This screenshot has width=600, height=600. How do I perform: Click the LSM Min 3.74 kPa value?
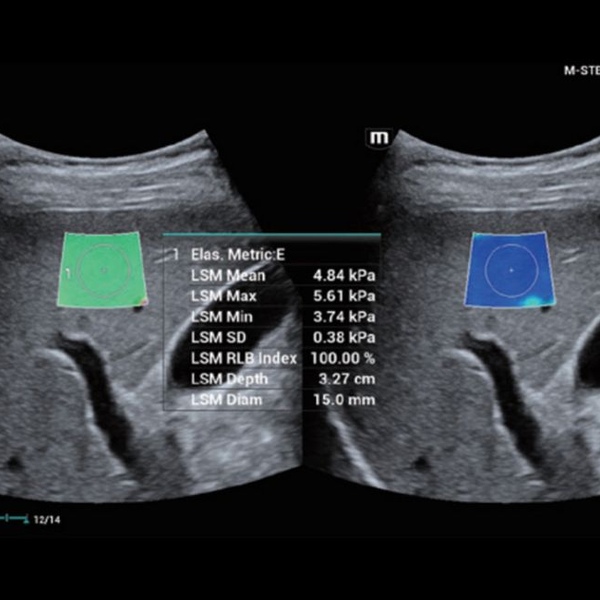[344, 317]
